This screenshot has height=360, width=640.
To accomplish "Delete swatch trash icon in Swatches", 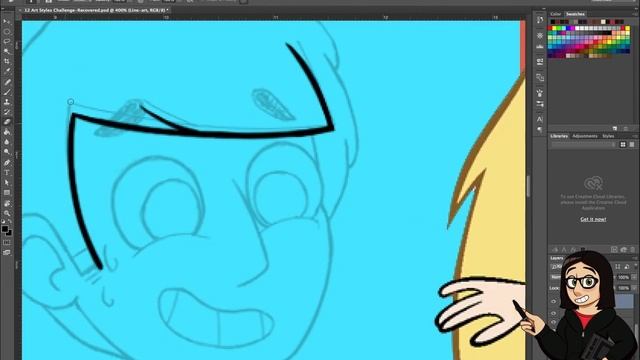I will click(625, 128).
